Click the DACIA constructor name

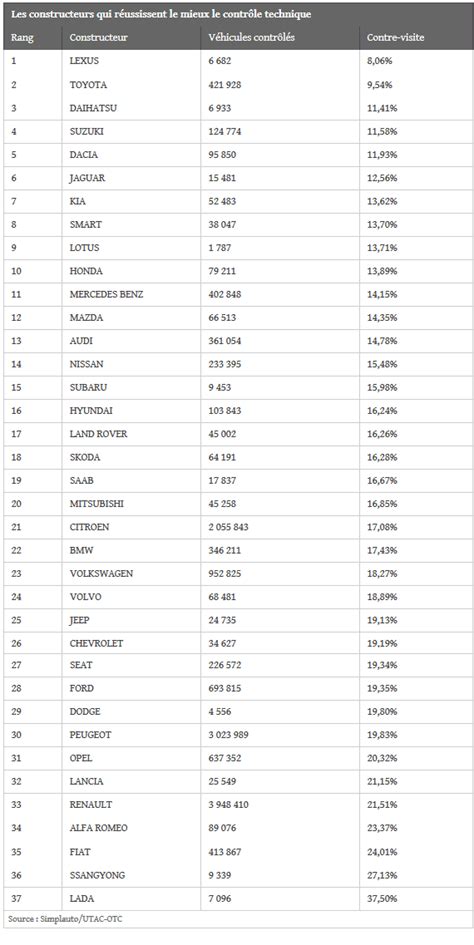[x=83, y=155]
